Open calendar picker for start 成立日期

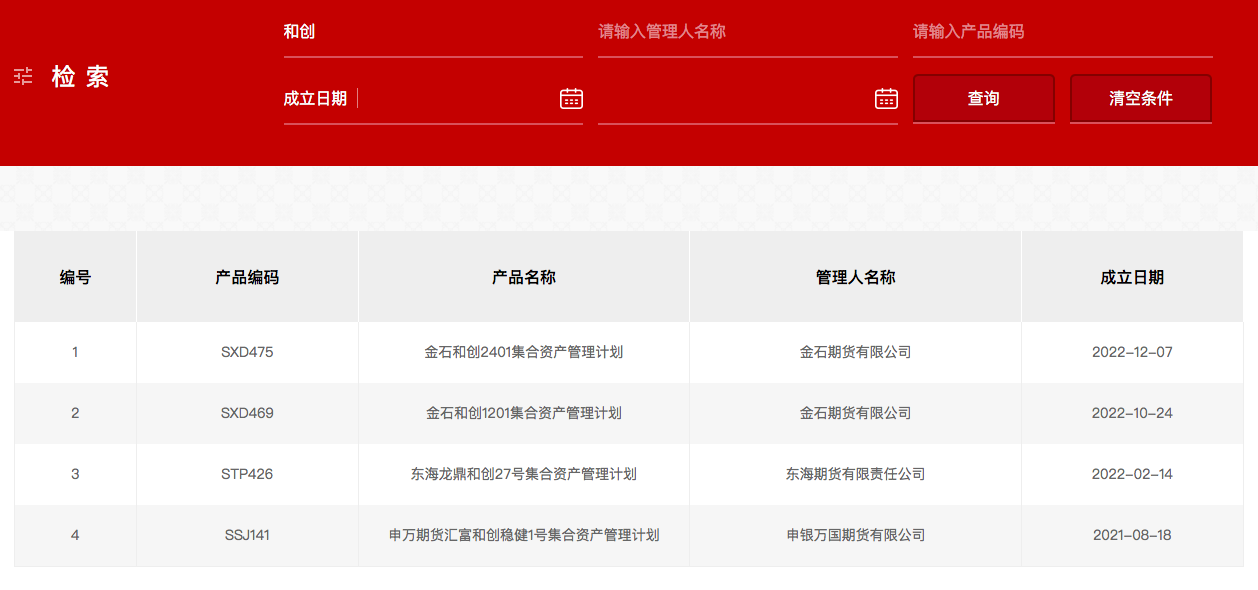[x=571, y=98]
